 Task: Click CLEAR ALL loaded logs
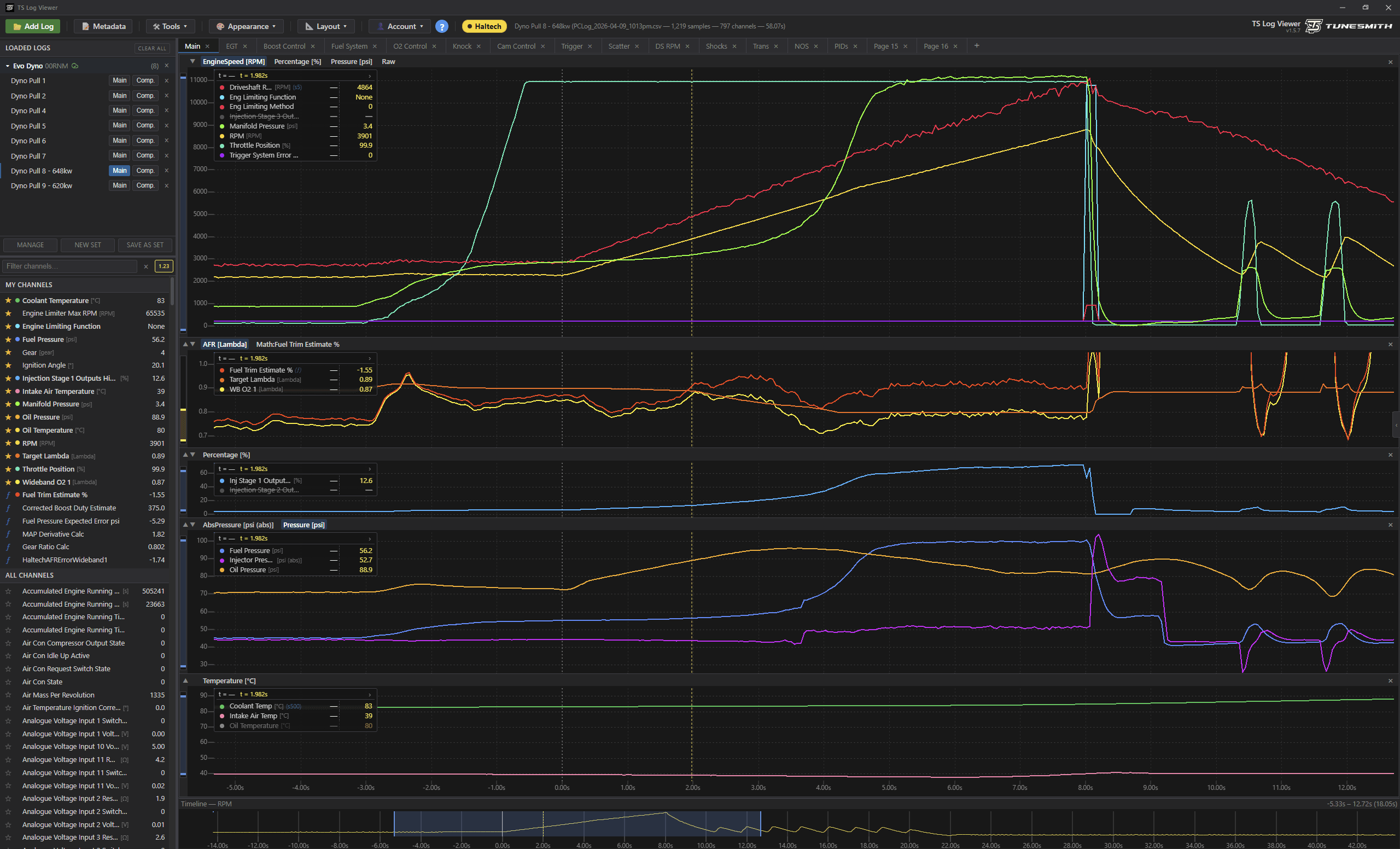coord(151,48)
